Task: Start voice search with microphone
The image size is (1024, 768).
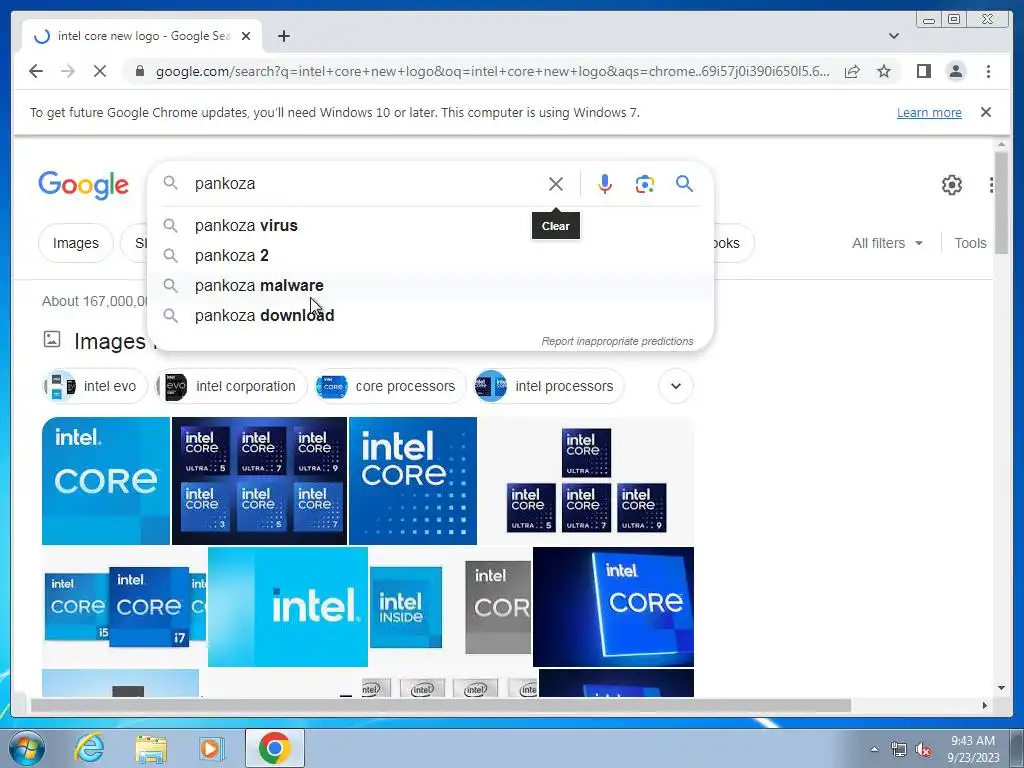Action: (x=605, y=184)
